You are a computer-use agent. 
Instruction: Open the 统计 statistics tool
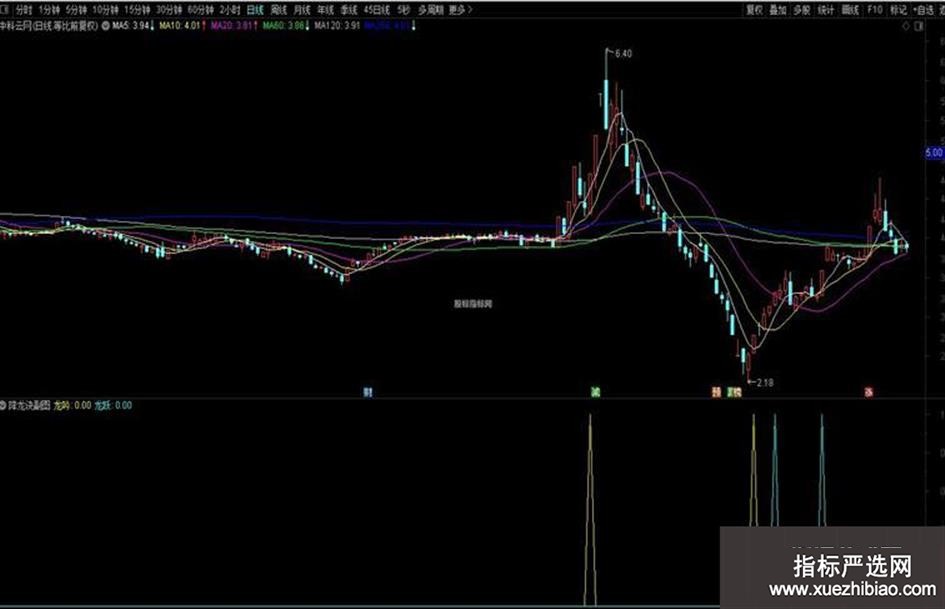point(826,10)
